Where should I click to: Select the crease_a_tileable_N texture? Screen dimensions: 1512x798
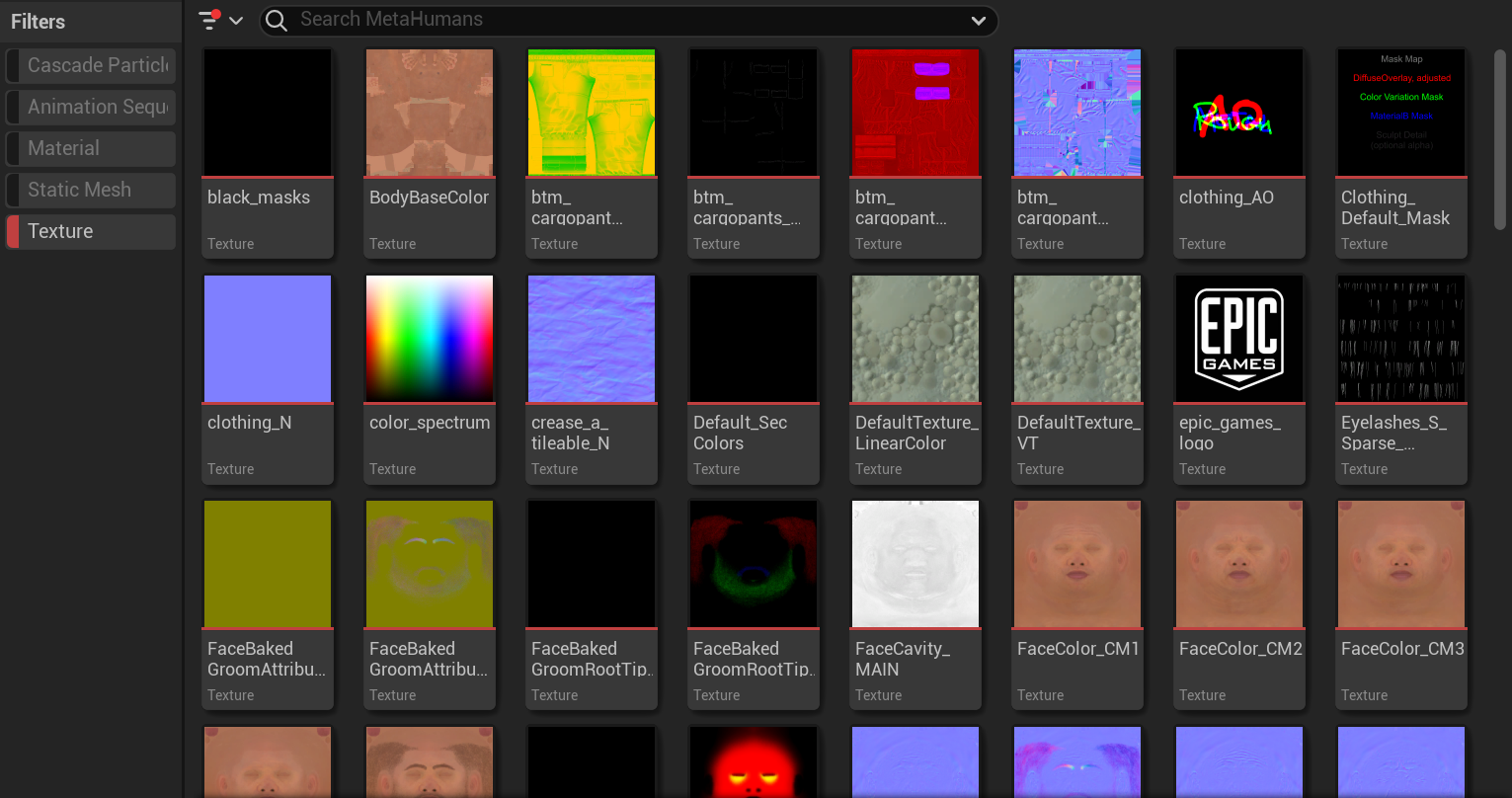(592, 379)
